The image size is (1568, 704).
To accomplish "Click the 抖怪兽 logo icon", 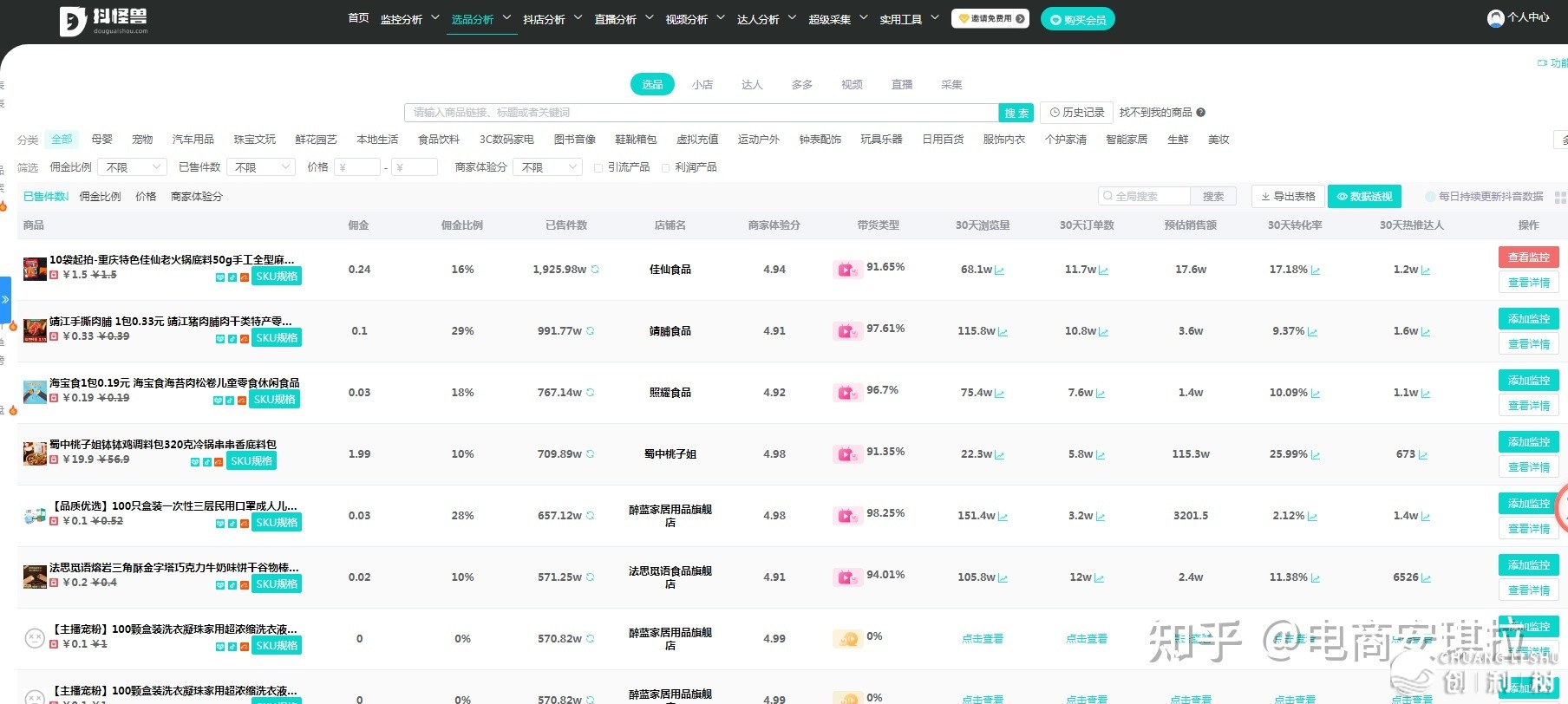I will (73, 21).
